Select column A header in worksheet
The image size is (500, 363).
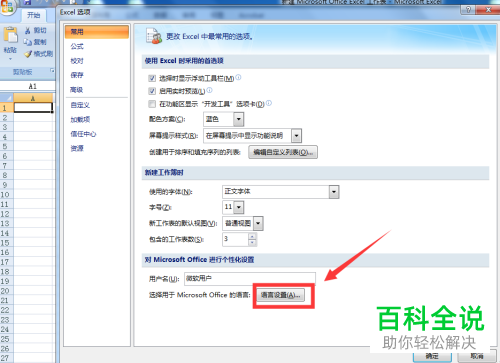coord(33,98)
